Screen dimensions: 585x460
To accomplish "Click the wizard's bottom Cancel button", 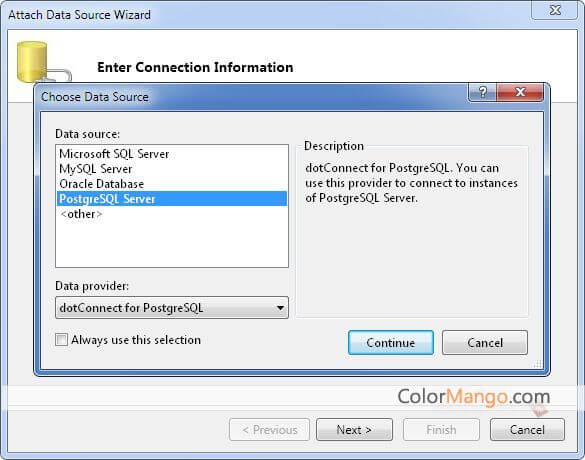I will [x=527, y=430].
